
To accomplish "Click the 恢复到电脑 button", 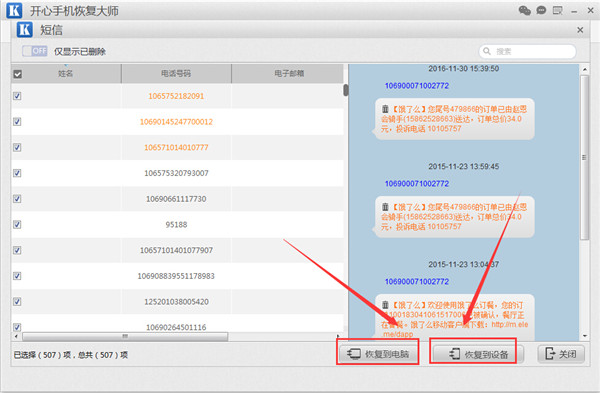I will (x=378, y=354).
